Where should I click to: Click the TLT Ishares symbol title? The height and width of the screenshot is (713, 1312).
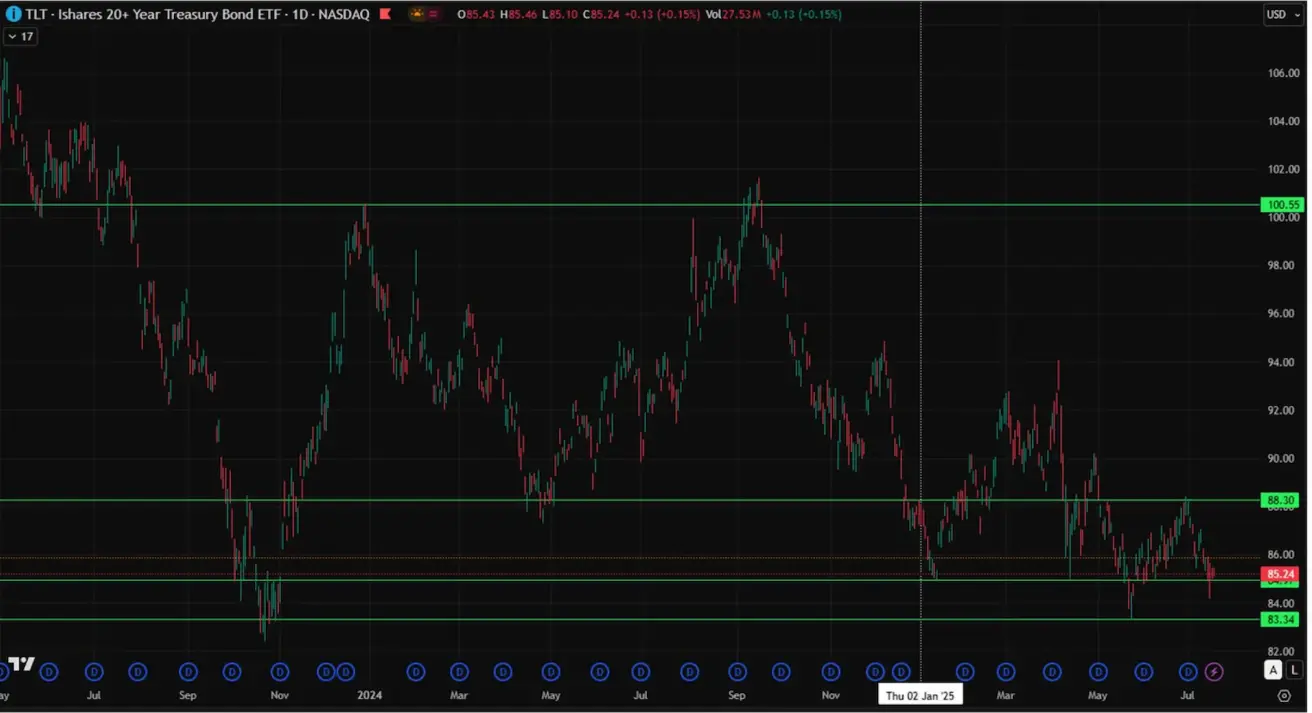click(x=197, y=15)
